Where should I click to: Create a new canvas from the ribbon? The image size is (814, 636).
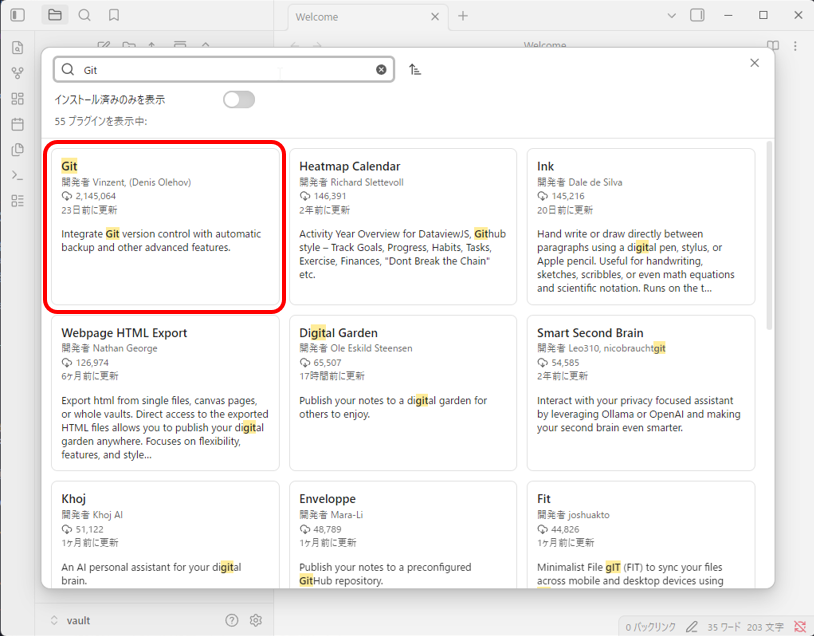(x=17, y=99)
